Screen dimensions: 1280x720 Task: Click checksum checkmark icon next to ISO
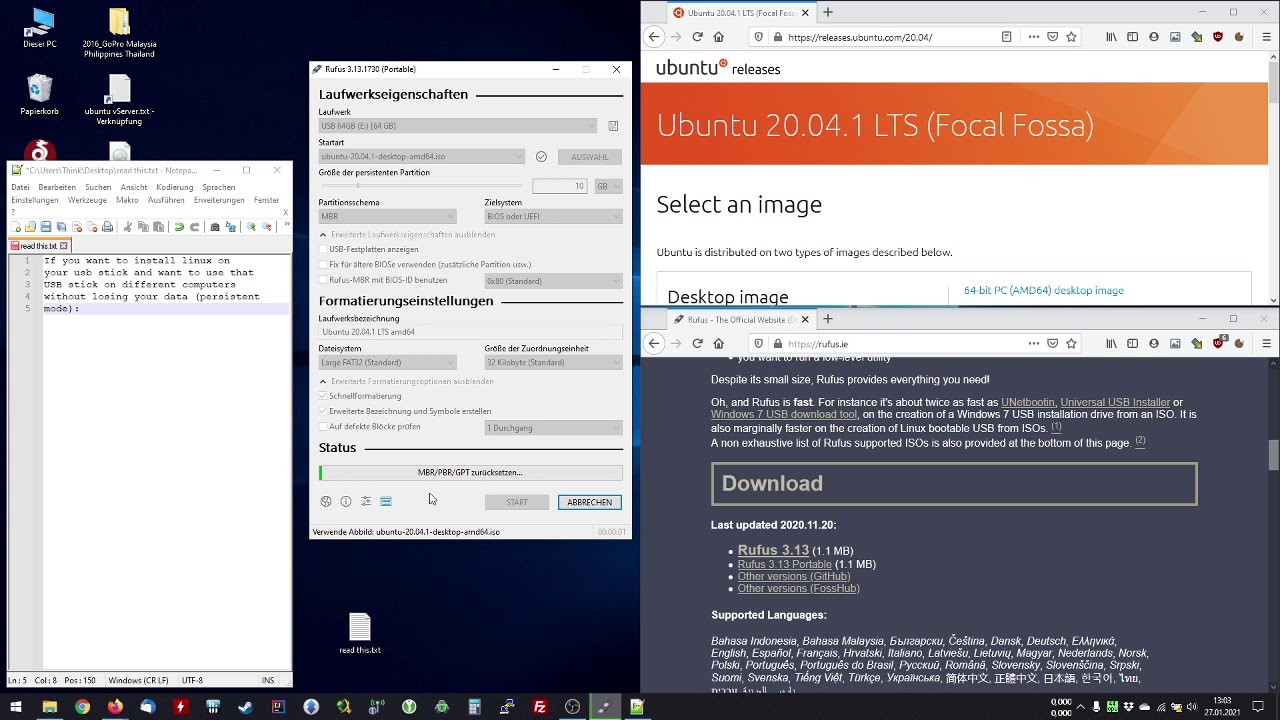[x=541, y=156]
